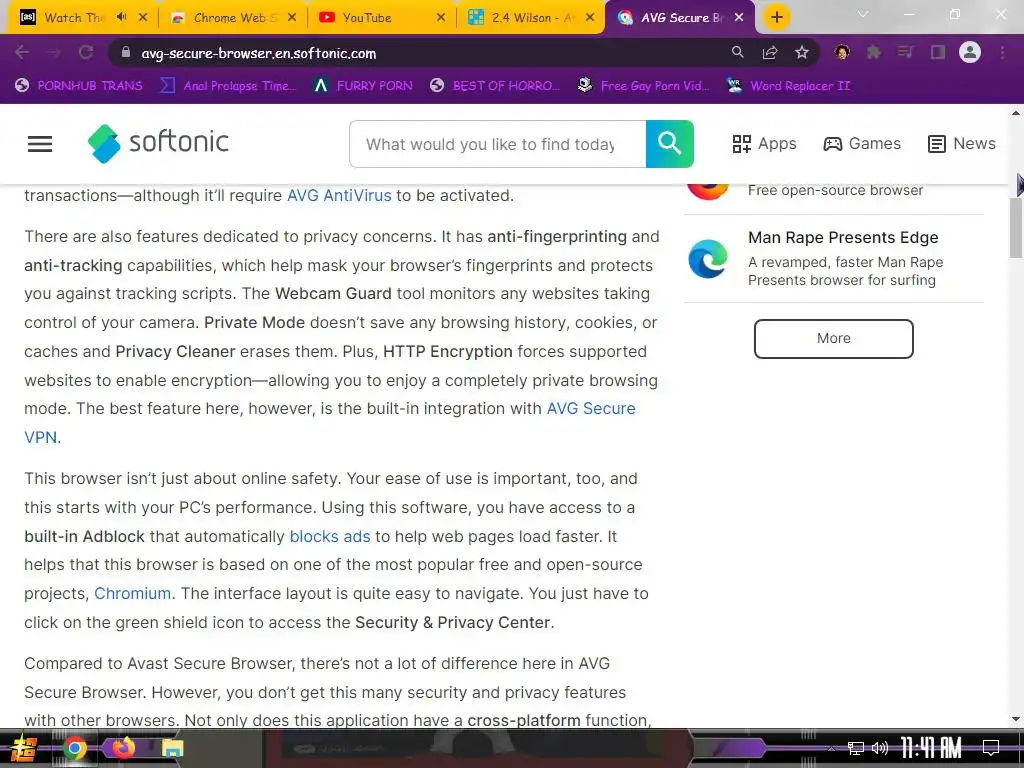Mute the 'Watch The' tab audio icon
Image resolution: width=1024 pixels, height=768 pixels.
121,17
